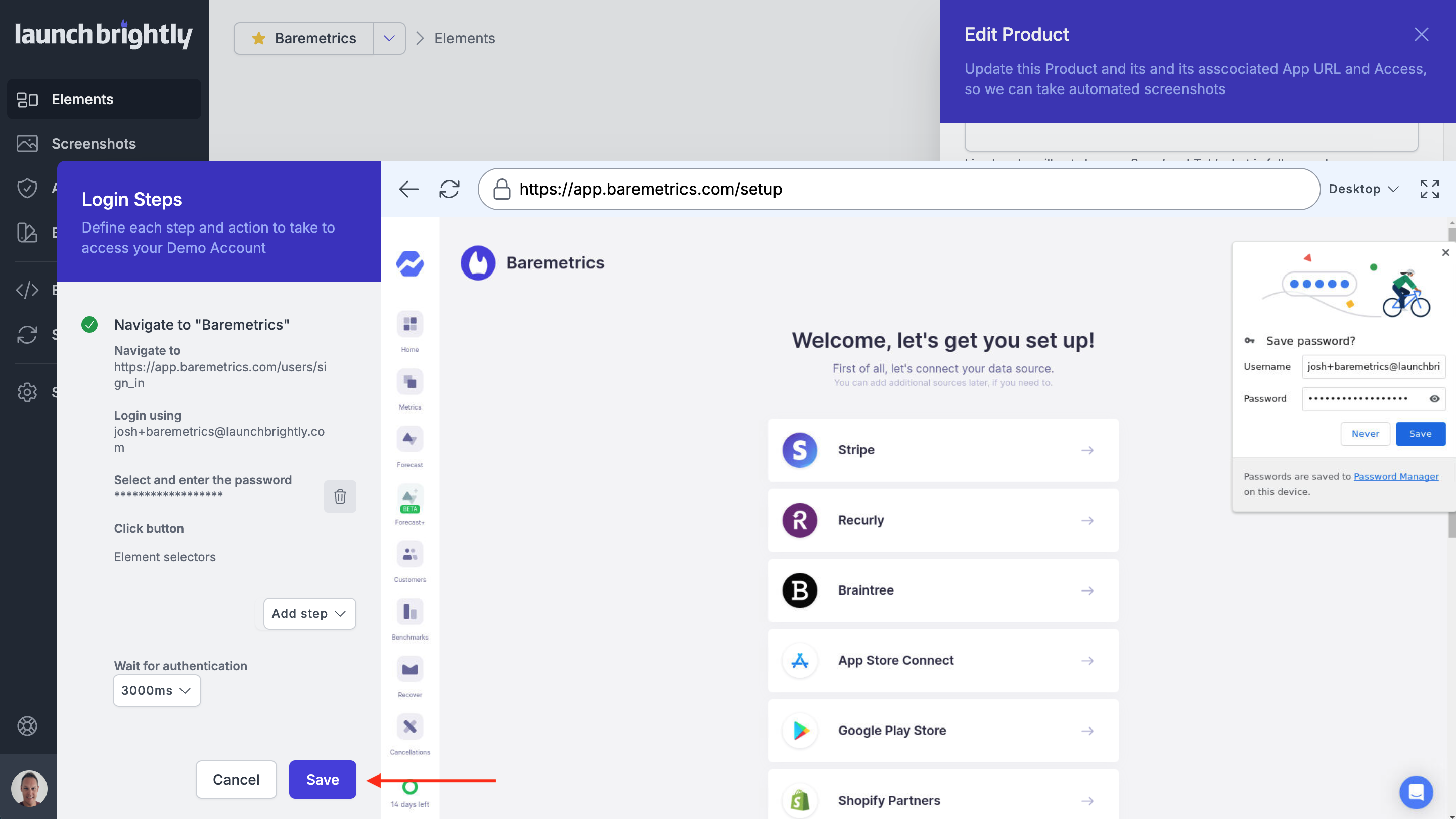
Task: Click the Username field in password popup
Action: click(x=1374, y=366)
